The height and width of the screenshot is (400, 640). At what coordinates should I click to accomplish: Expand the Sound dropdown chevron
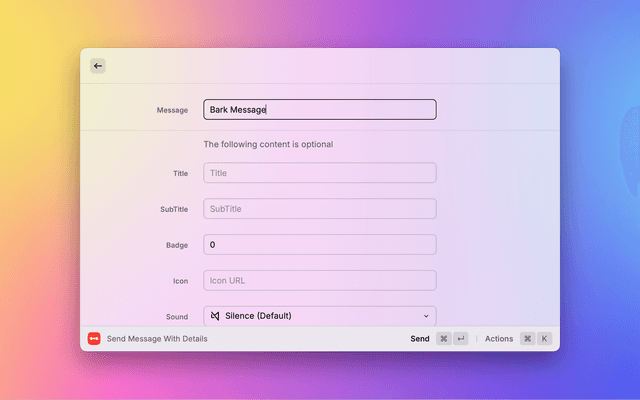pos(427,316)
